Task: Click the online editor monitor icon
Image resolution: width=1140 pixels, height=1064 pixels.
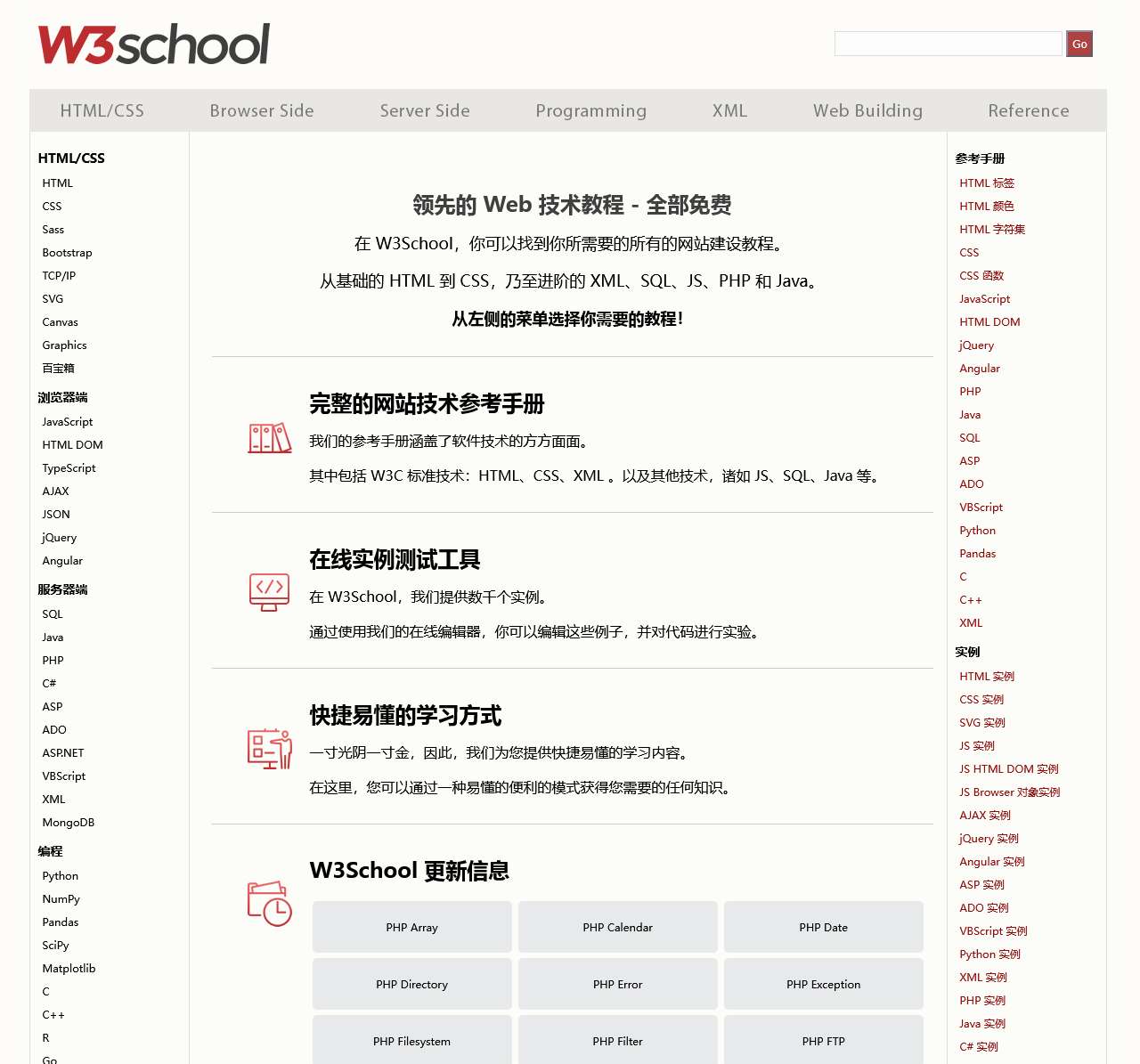Action: coord(270,591)
